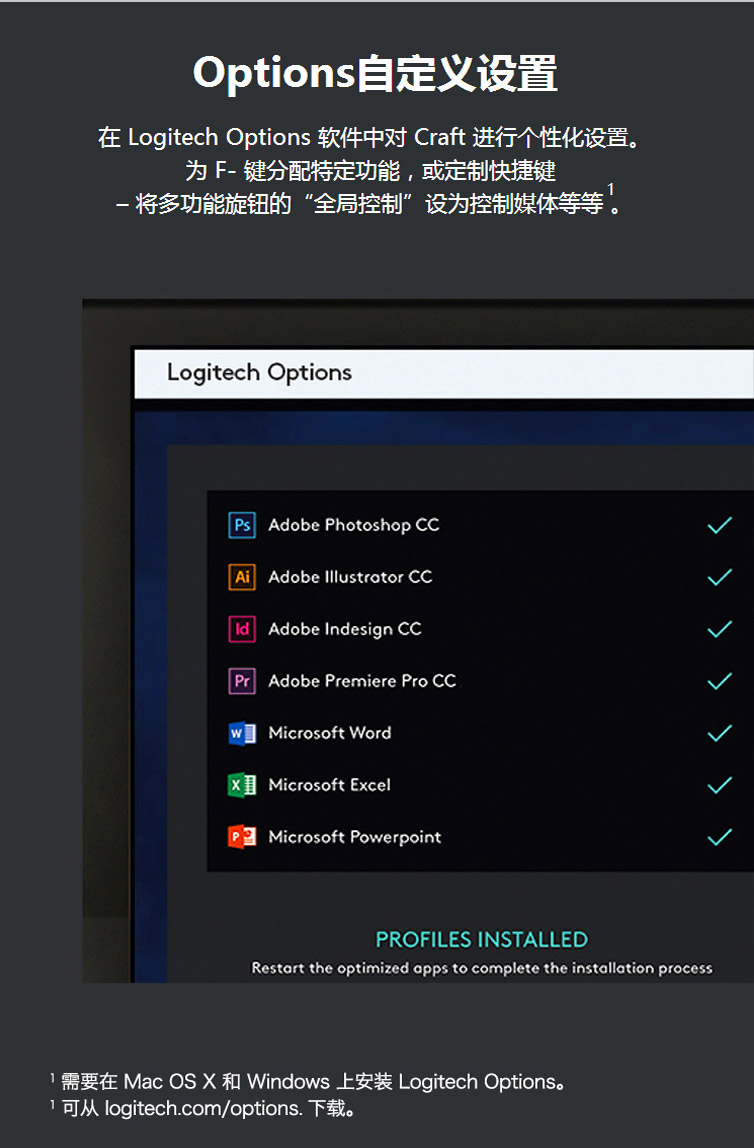Click the Microsoft Powerpoint icon

tap(242, 837)
